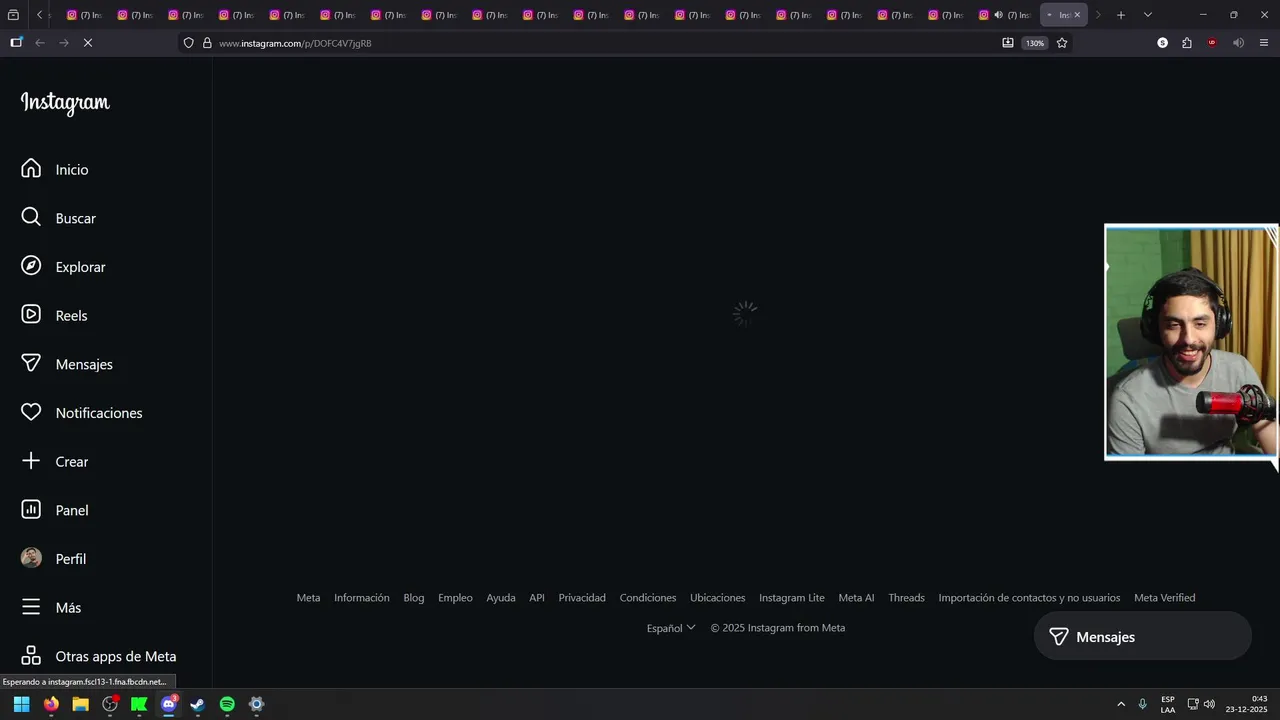Image resolution: width=1280 pixels, height=720 pixels.
Task: Open the Instagram Lite footer link
Action: pyautogui.click(x=792, y=598)
